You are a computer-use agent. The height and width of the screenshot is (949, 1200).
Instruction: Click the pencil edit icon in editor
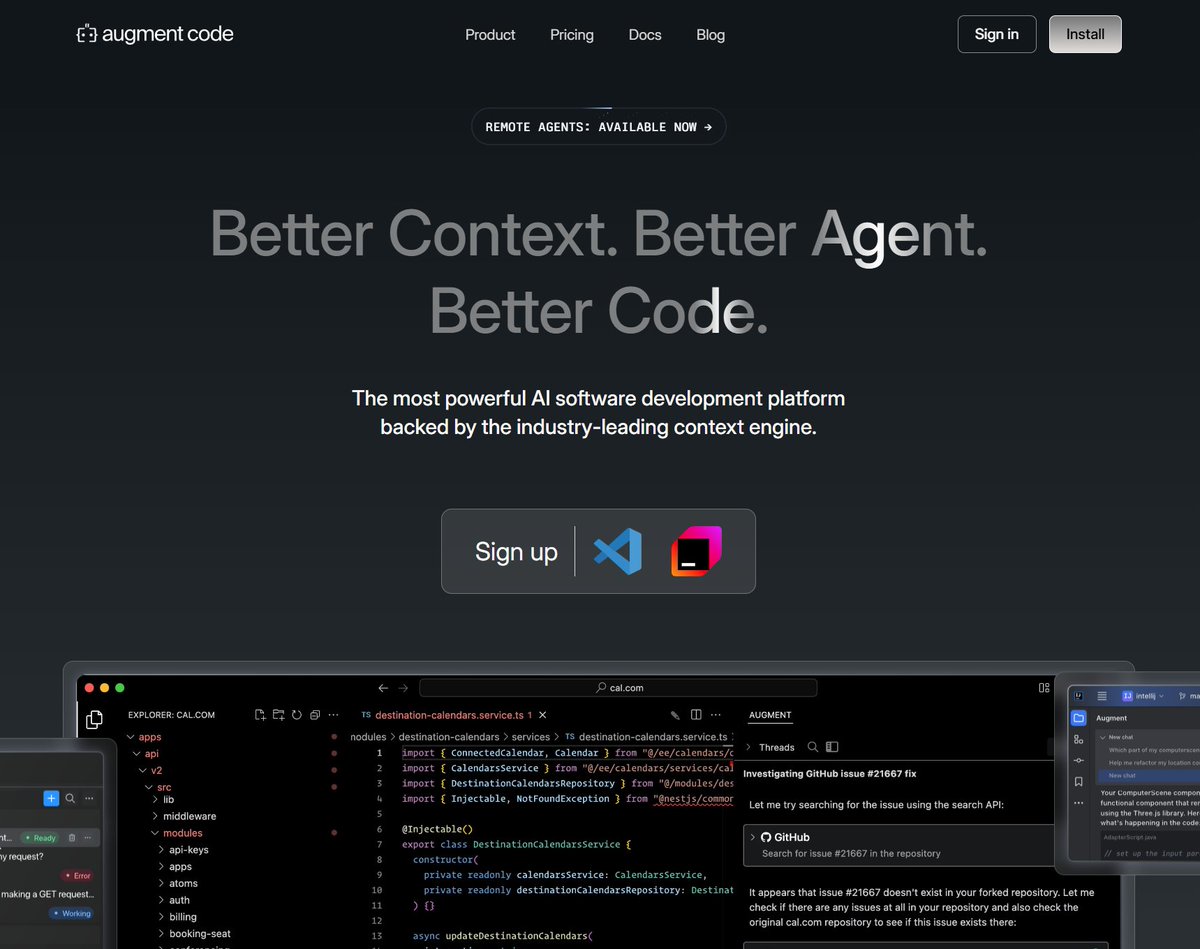(x=675, y=715)
